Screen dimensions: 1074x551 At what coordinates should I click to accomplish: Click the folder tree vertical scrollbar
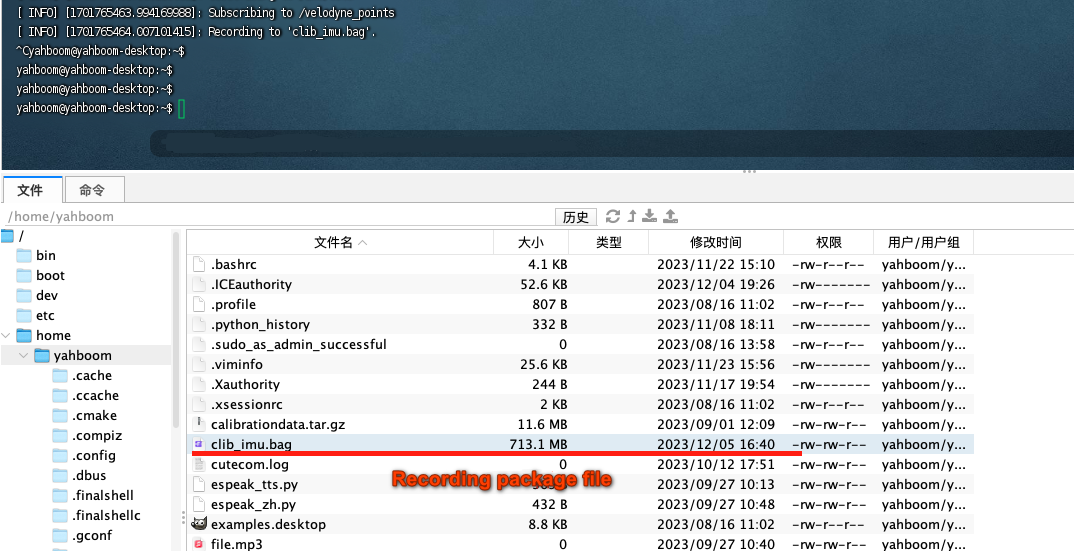click(176, 329)
